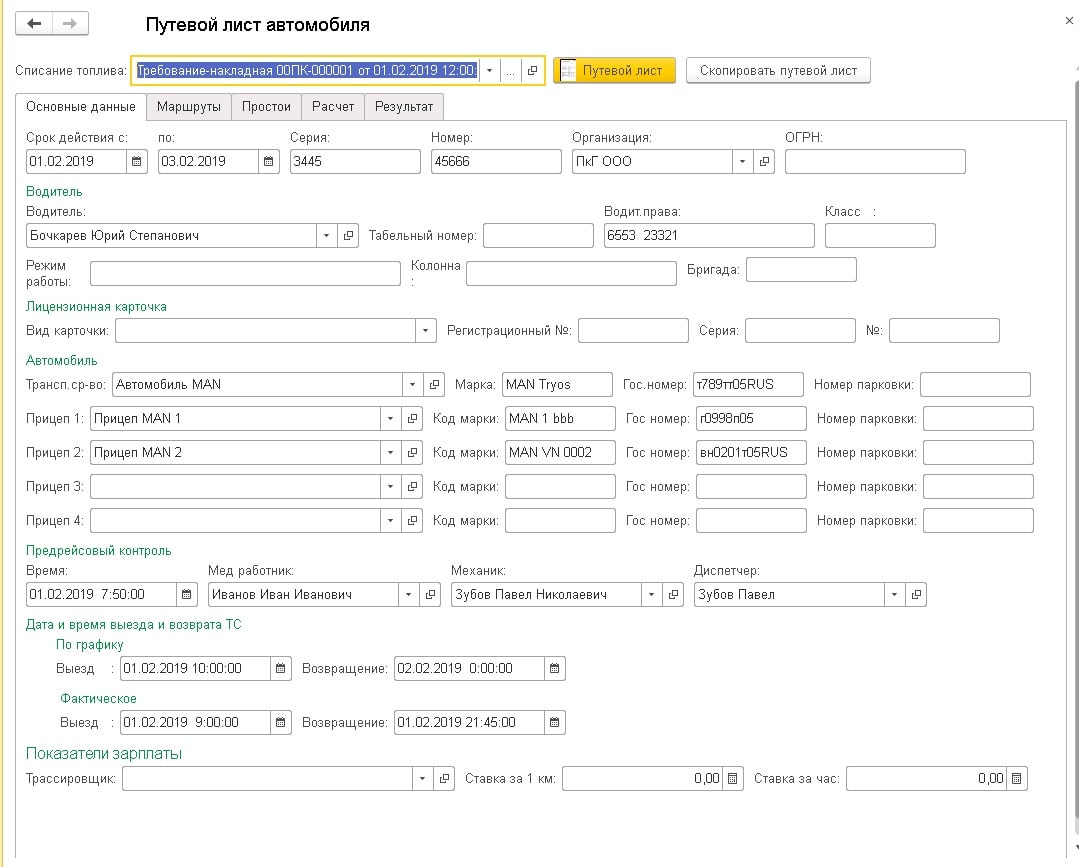Open the Списание топлива document link icon

(x=532, y=70)
